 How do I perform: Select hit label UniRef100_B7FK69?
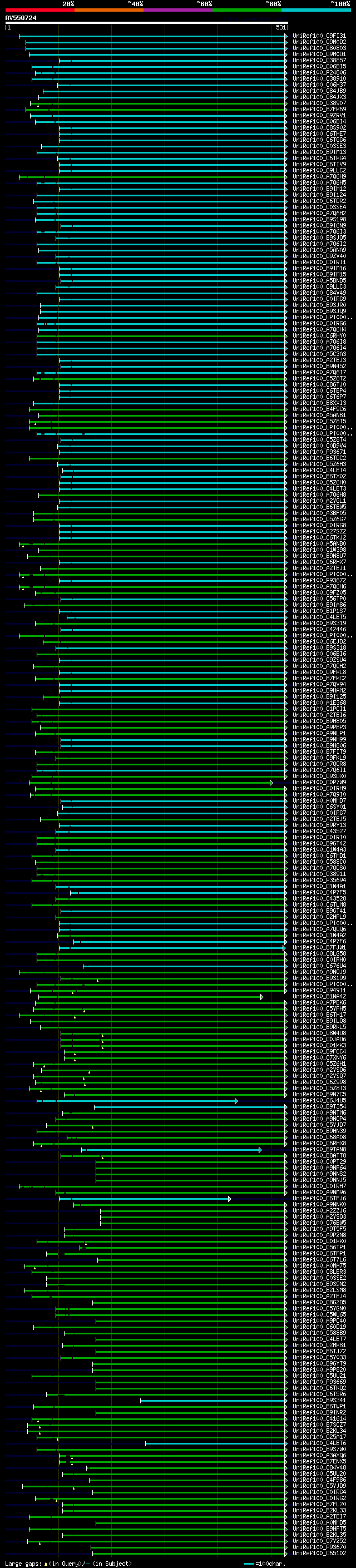(319, 110)
